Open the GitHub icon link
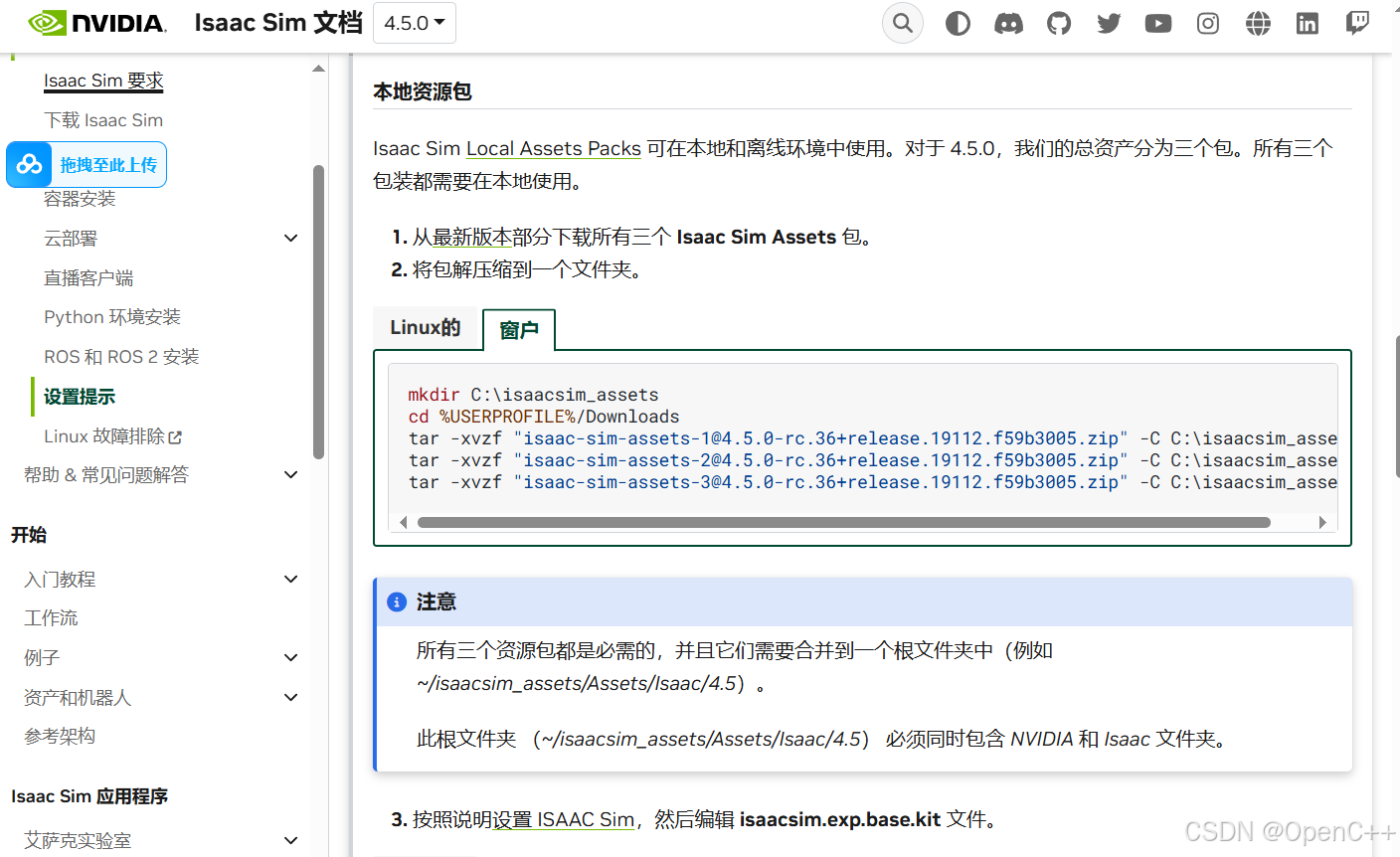 click(1059, 23)
